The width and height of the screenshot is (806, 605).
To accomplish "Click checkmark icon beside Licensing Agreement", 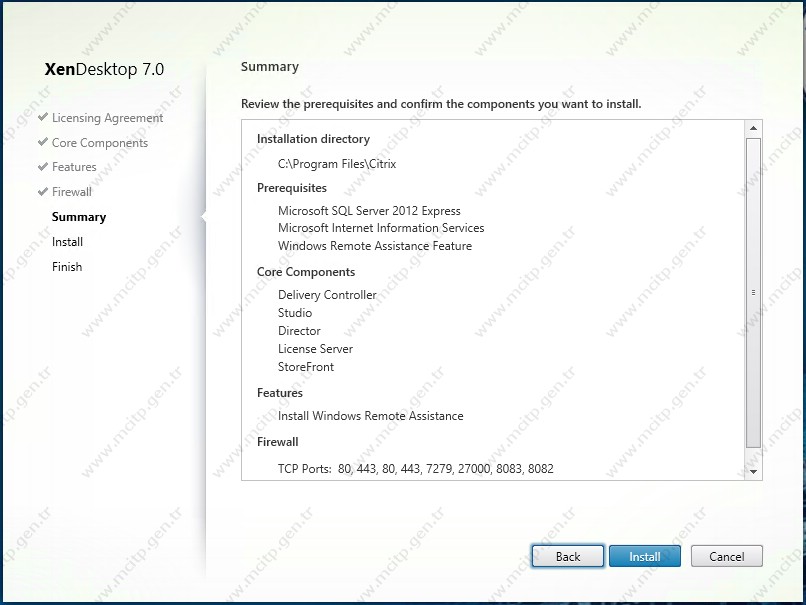I will coord(43,117).
